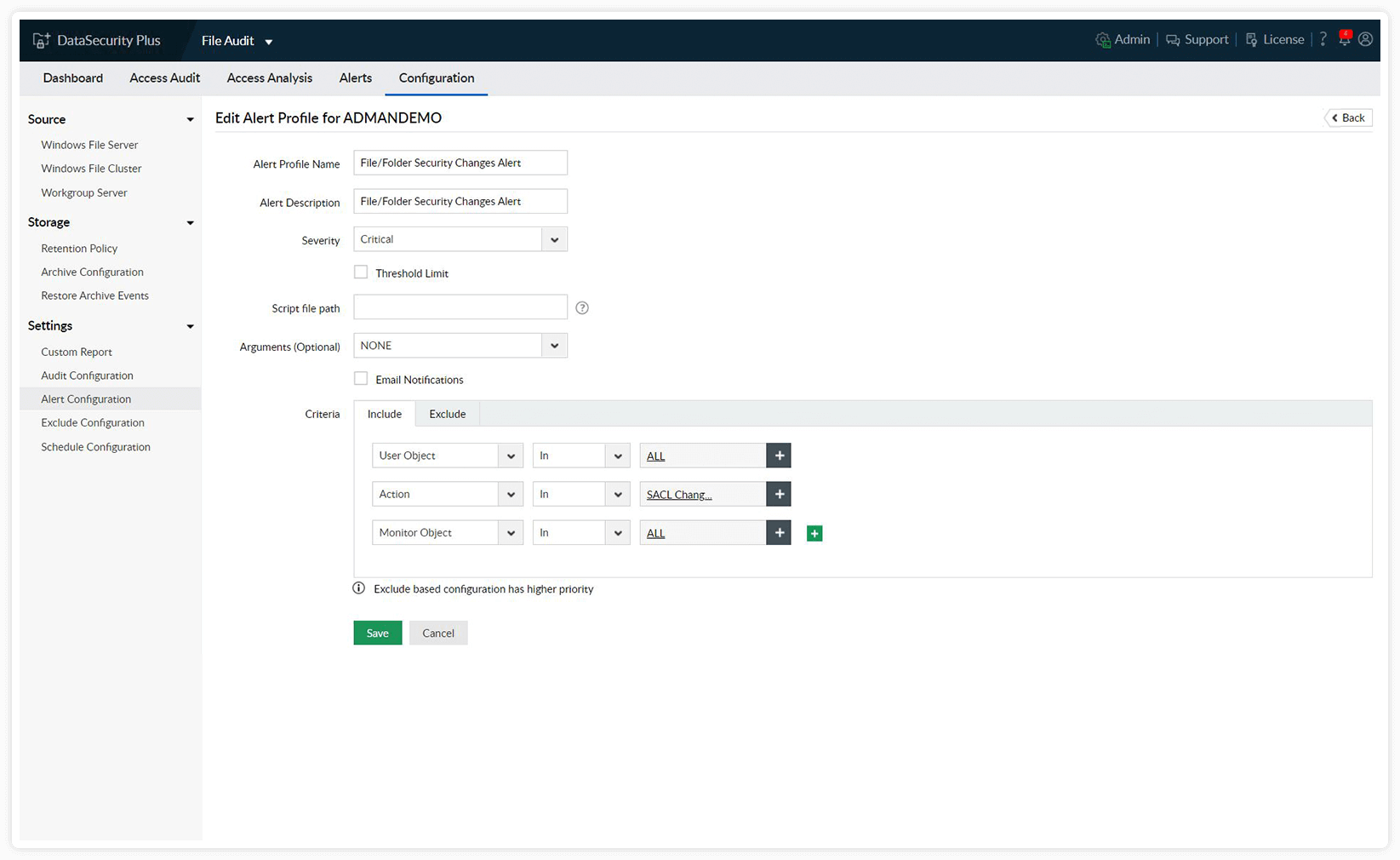Collapse the Storage sidebar section

(x=190, y=222)
